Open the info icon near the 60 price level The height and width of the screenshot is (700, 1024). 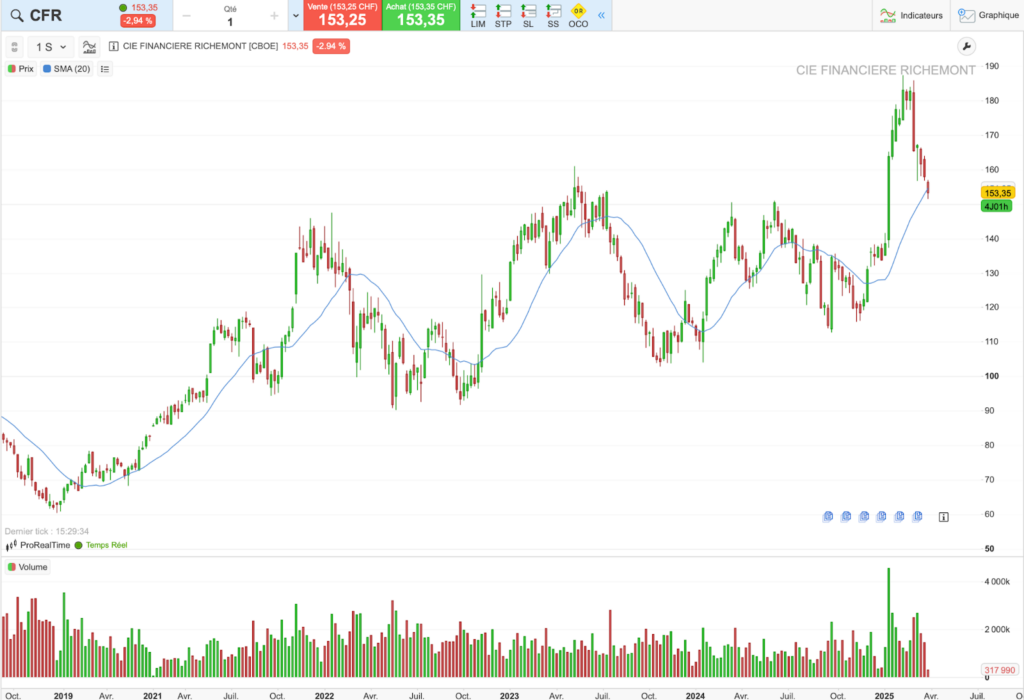click(x=944, y=517)
